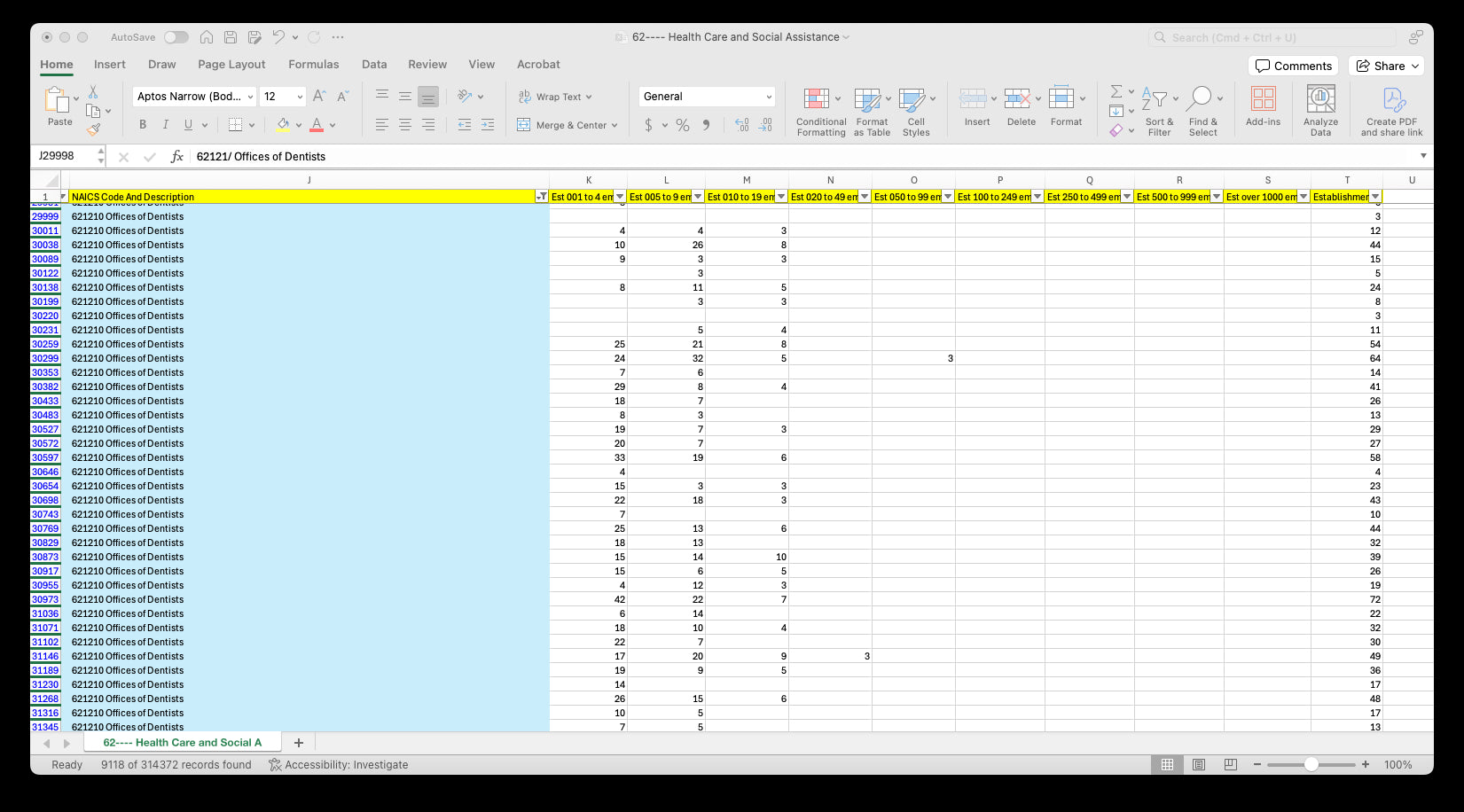Click the Format Painter brush icon
The image size is (1464, 812).
93,129
